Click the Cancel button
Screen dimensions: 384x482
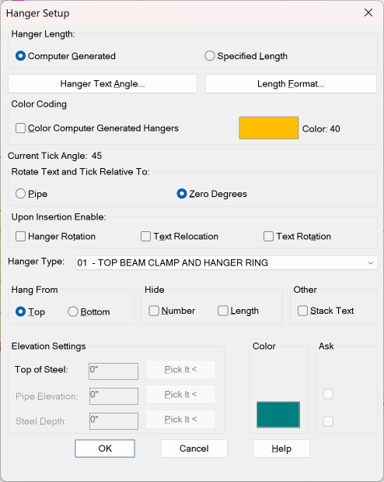194,448
